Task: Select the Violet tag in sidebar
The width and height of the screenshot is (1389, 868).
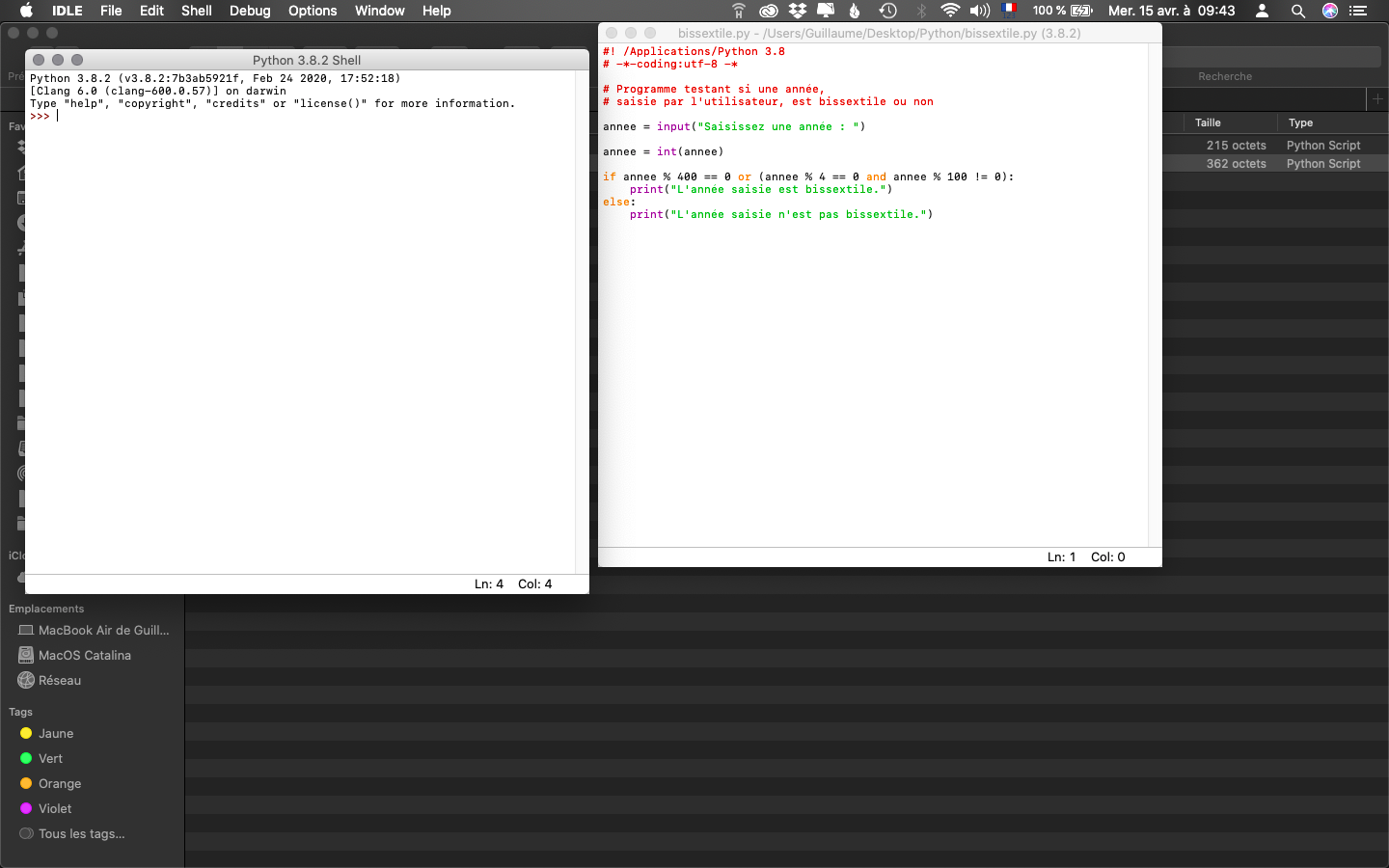Action: click(54, 808)
